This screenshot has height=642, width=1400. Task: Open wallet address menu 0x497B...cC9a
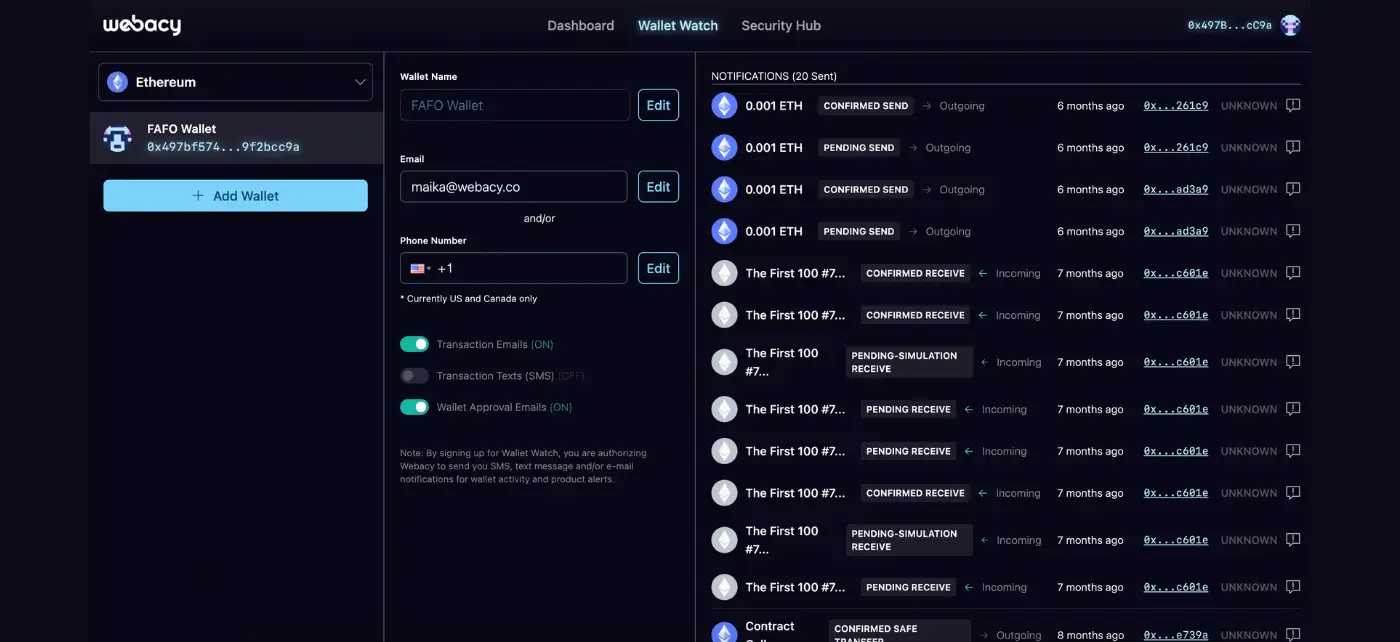pyautogui.click(x=1229, y=25)
